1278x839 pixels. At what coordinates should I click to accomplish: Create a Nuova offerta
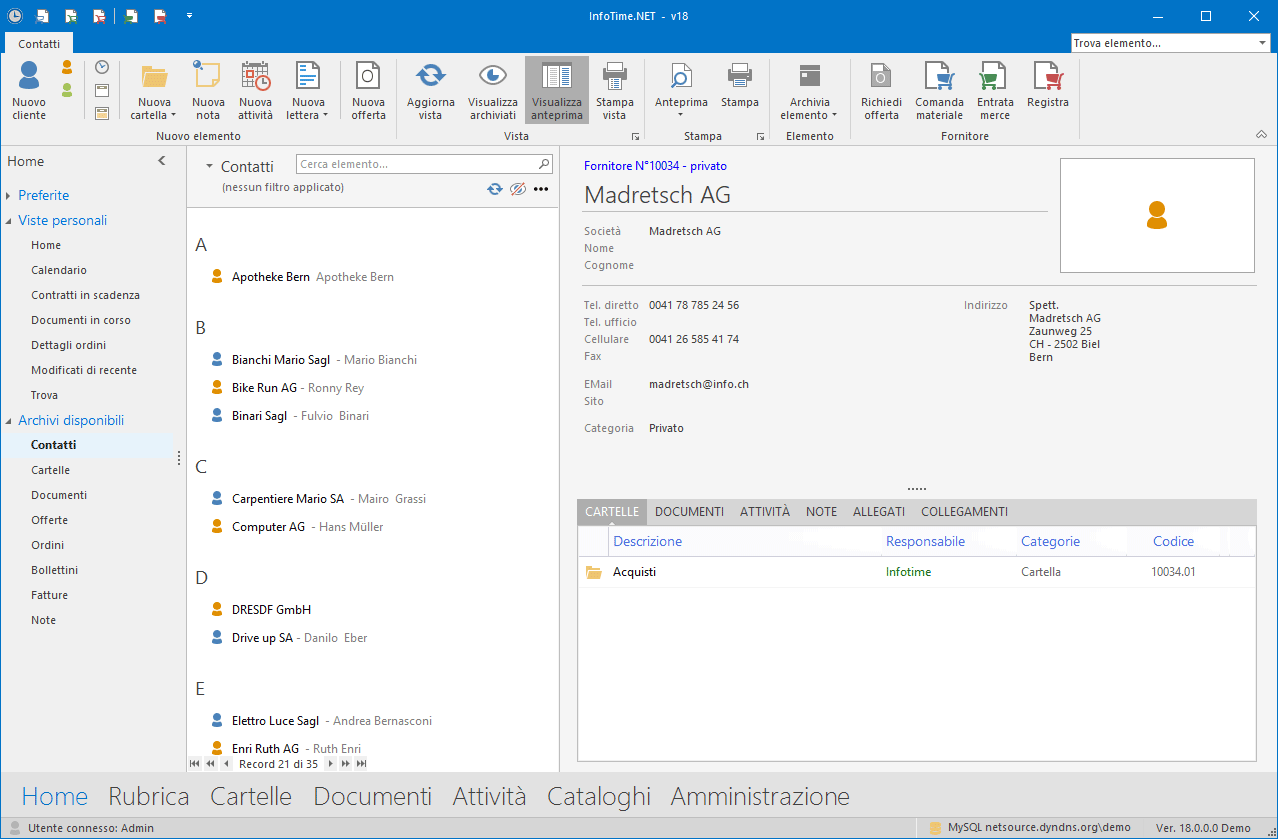(x=368, y=90)
